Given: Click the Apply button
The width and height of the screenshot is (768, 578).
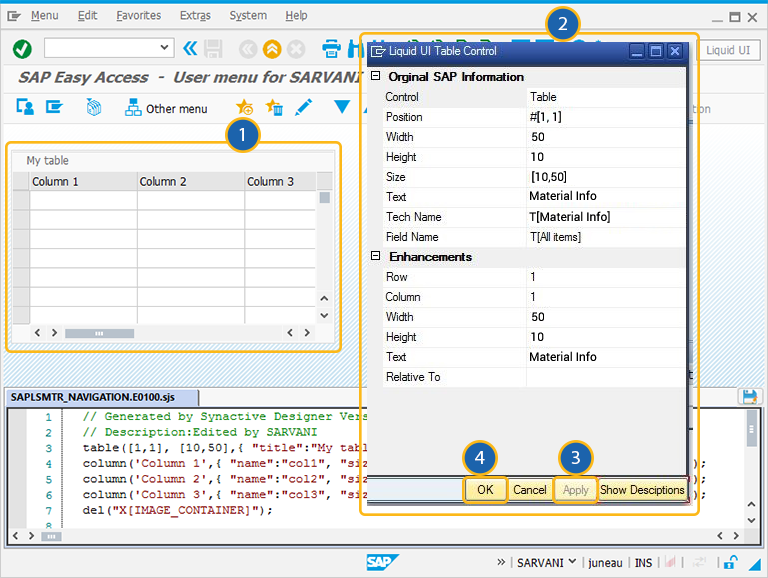Looking at the screenshot, I should [576, 490].
